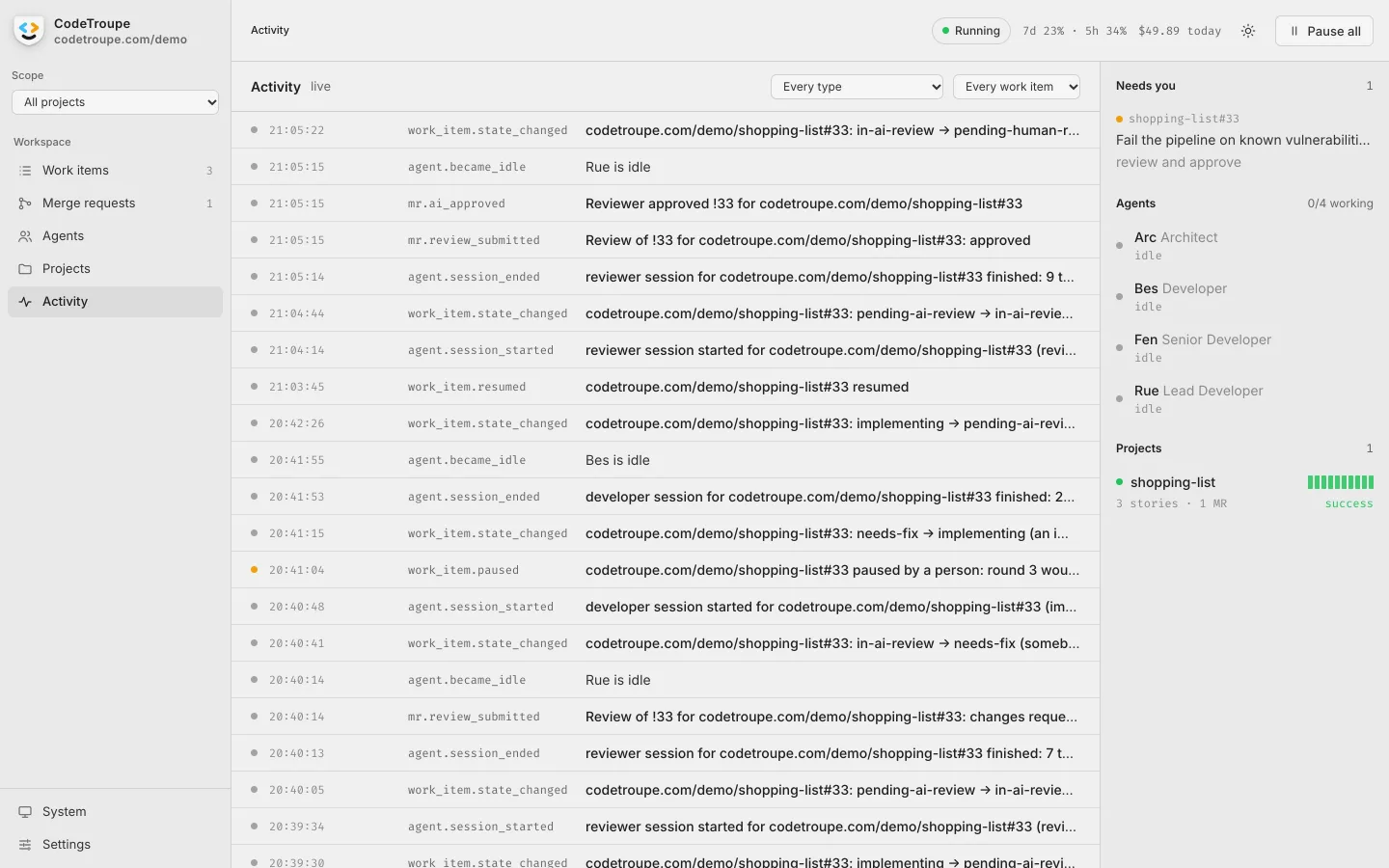Select the Reviewer approved !33 row
This screenshot has width=1389, height=868.
pyautogui.click(x=666, y=203)
